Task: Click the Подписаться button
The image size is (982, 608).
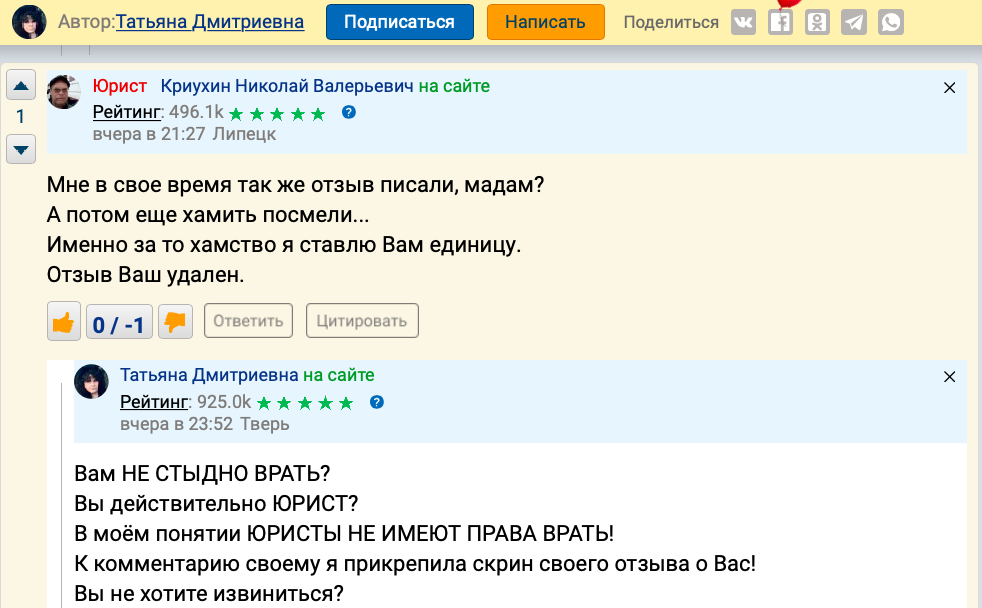Action: pyautogui.click(x=399, y=22)
